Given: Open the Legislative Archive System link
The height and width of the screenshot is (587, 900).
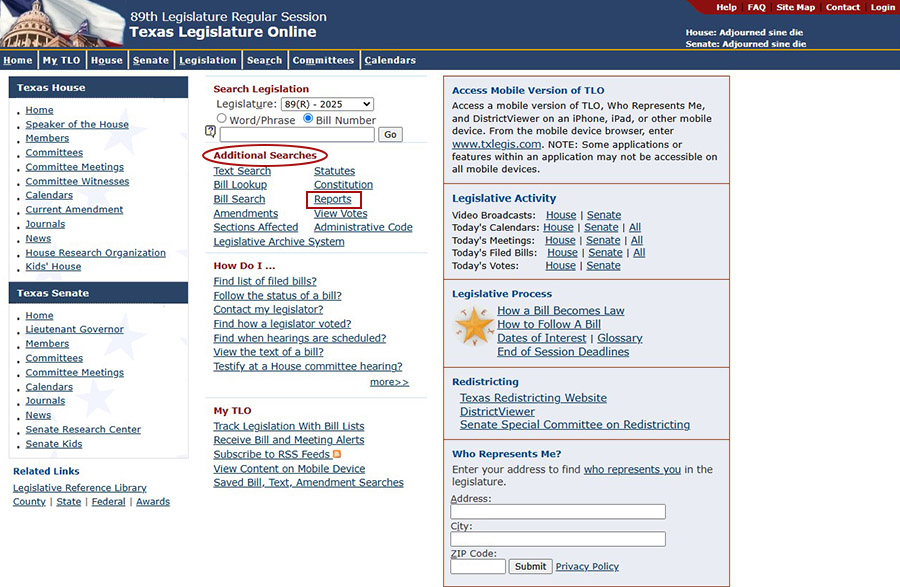Looking at the screenshot, I should (x=279, y=242).
